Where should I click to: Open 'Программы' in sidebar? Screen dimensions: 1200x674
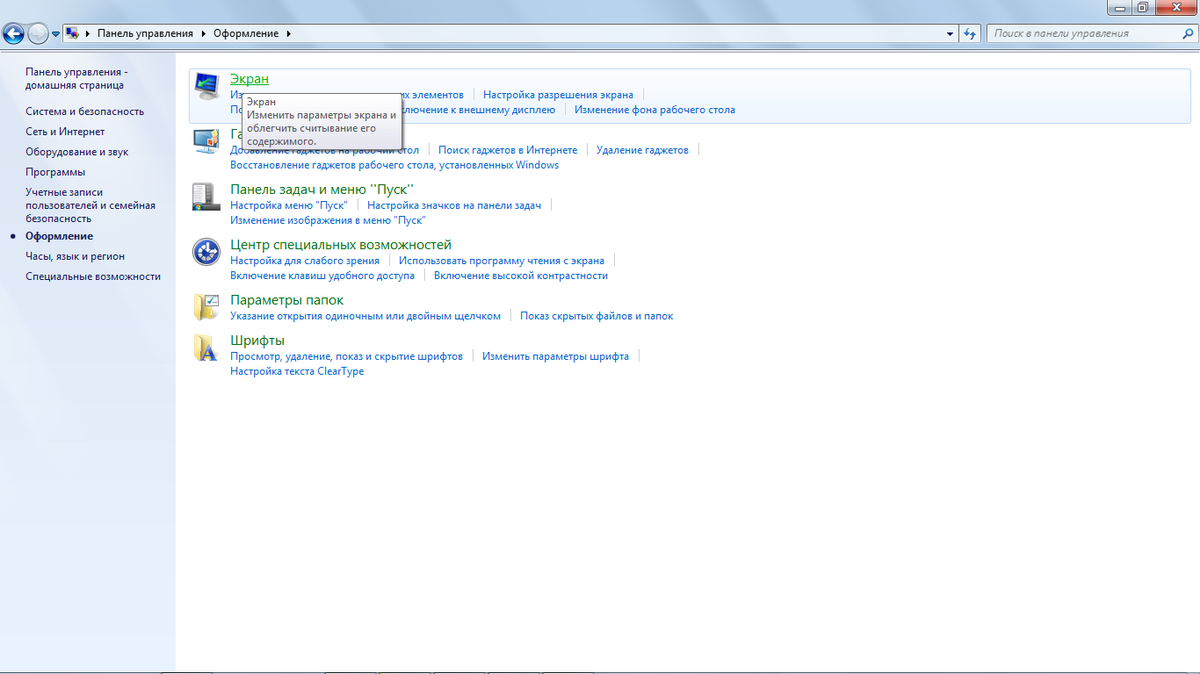click(55, 172)
